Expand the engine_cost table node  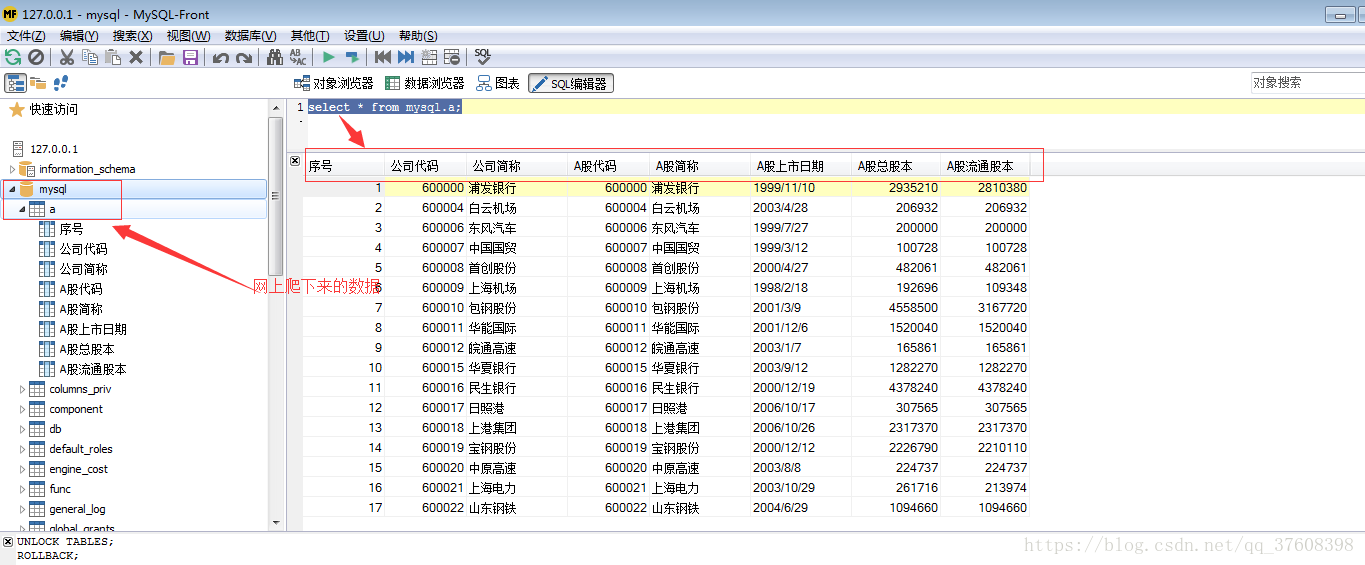coord(22,469)
